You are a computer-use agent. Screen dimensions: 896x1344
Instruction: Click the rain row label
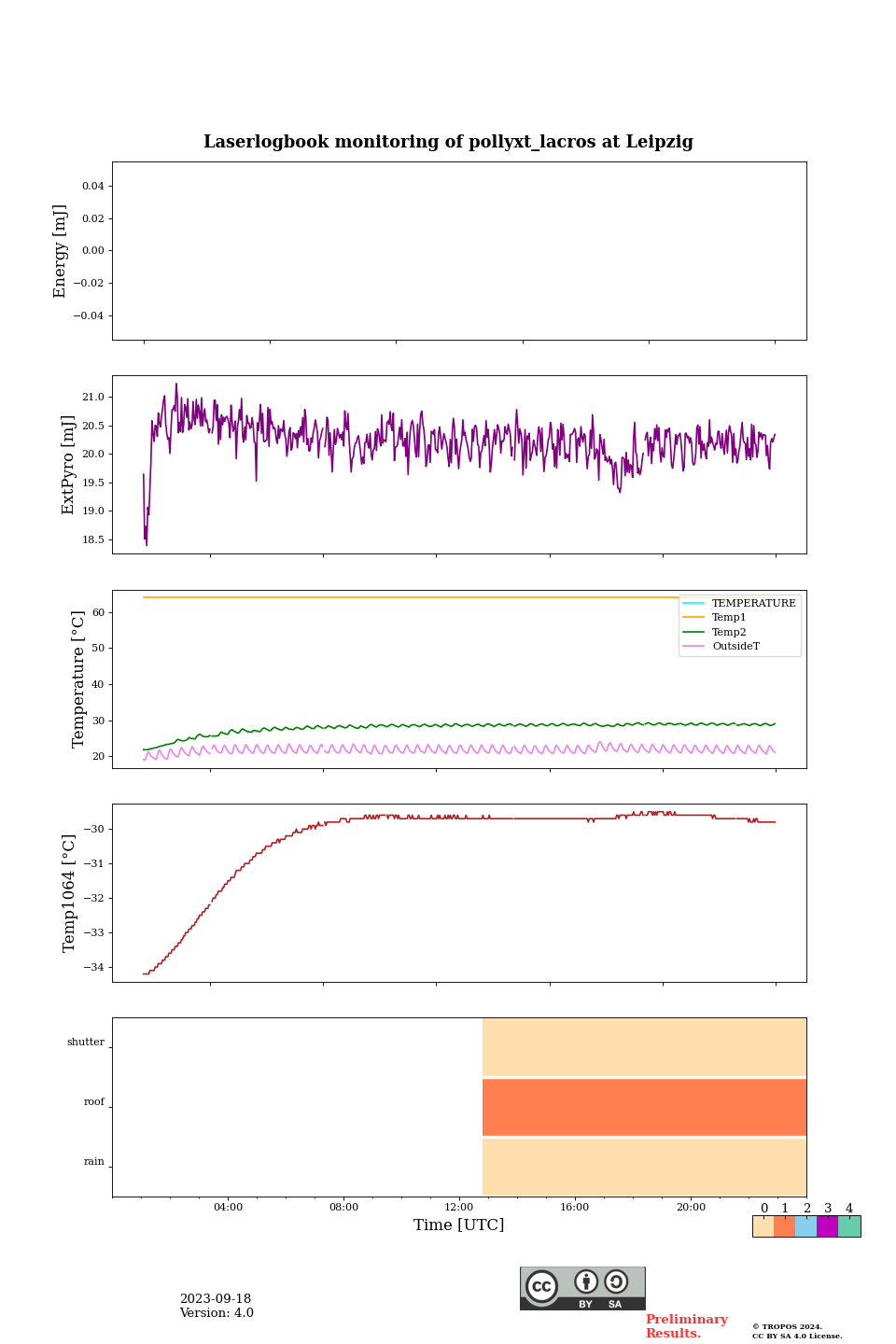tap(94, 1162)
